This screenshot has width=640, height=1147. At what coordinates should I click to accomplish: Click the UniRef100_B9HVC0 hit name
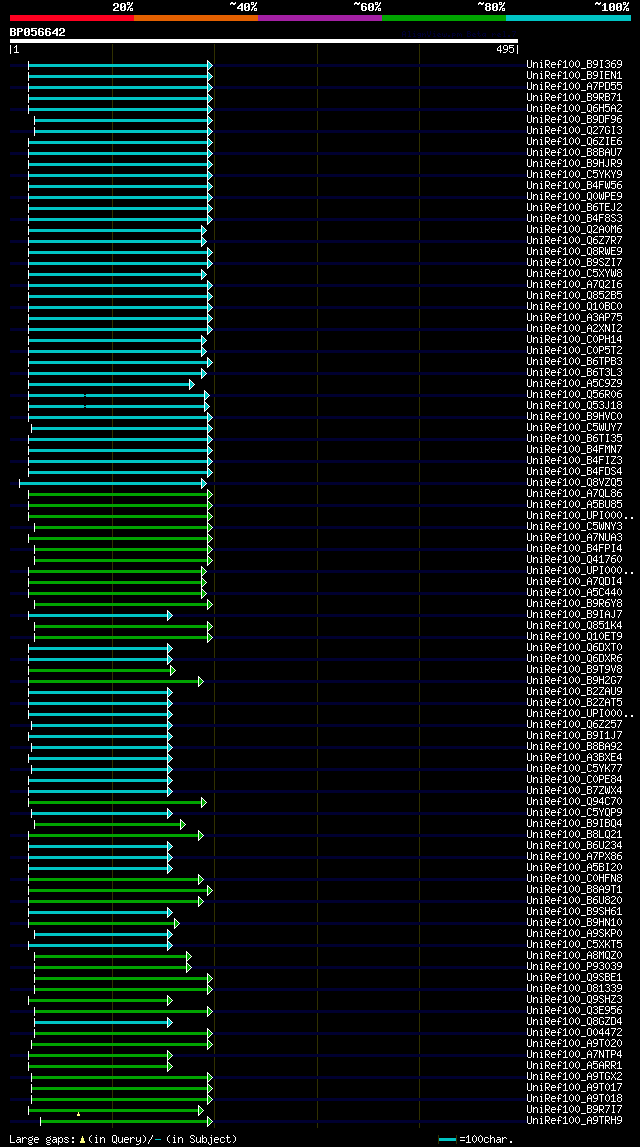(574, 416)
